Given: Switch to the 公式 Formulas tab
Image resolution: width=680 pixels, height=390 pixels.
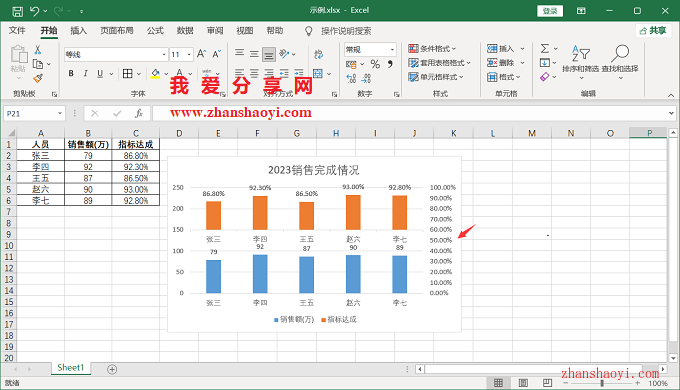Looking at the screenshot, I should coord(155,31).
